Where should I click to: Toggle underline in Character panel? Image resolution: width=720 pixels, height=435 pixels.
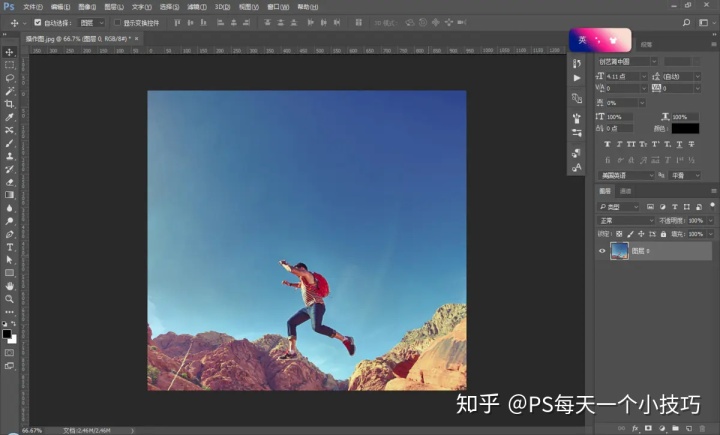679,144
